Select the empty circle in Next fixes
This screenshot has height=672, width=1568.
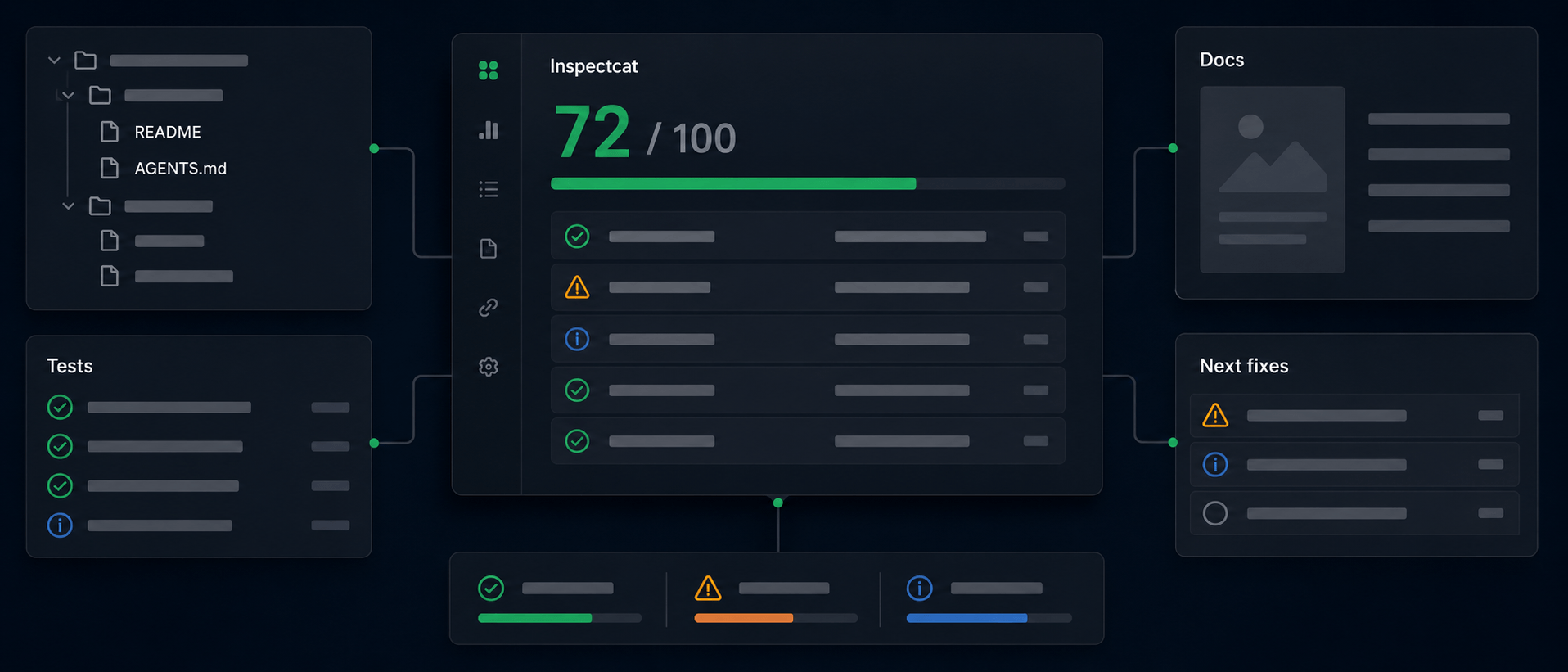1215,513
